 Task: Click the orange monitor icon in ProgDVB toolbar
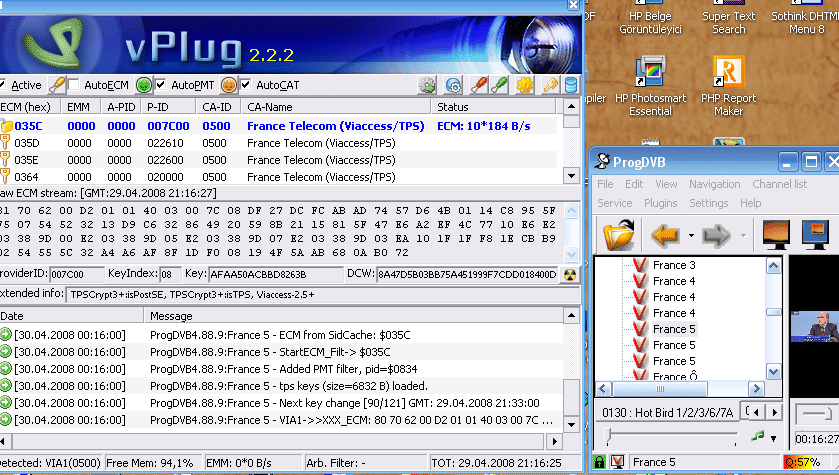click(x=776, y=234)
